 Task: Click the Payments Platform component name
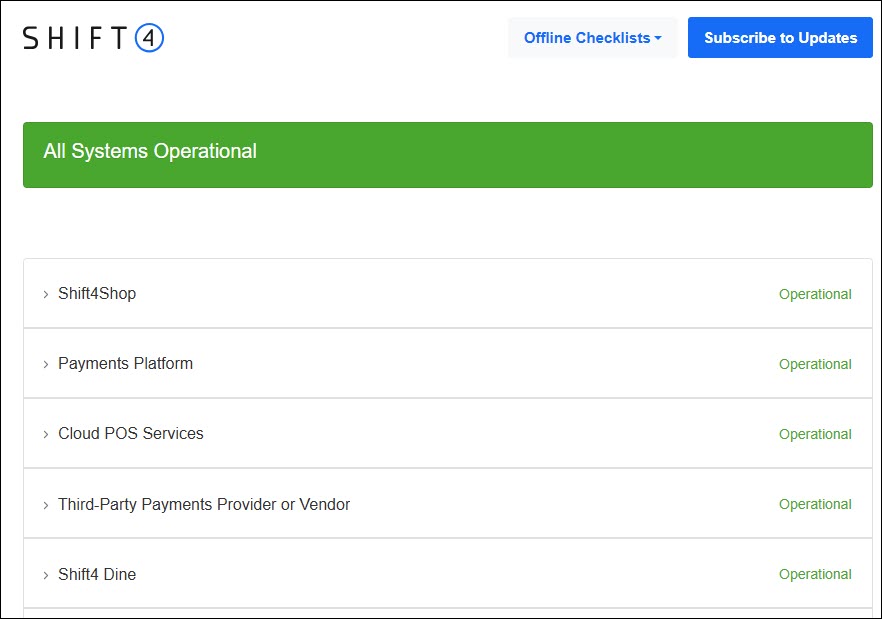tap(125, 364)
